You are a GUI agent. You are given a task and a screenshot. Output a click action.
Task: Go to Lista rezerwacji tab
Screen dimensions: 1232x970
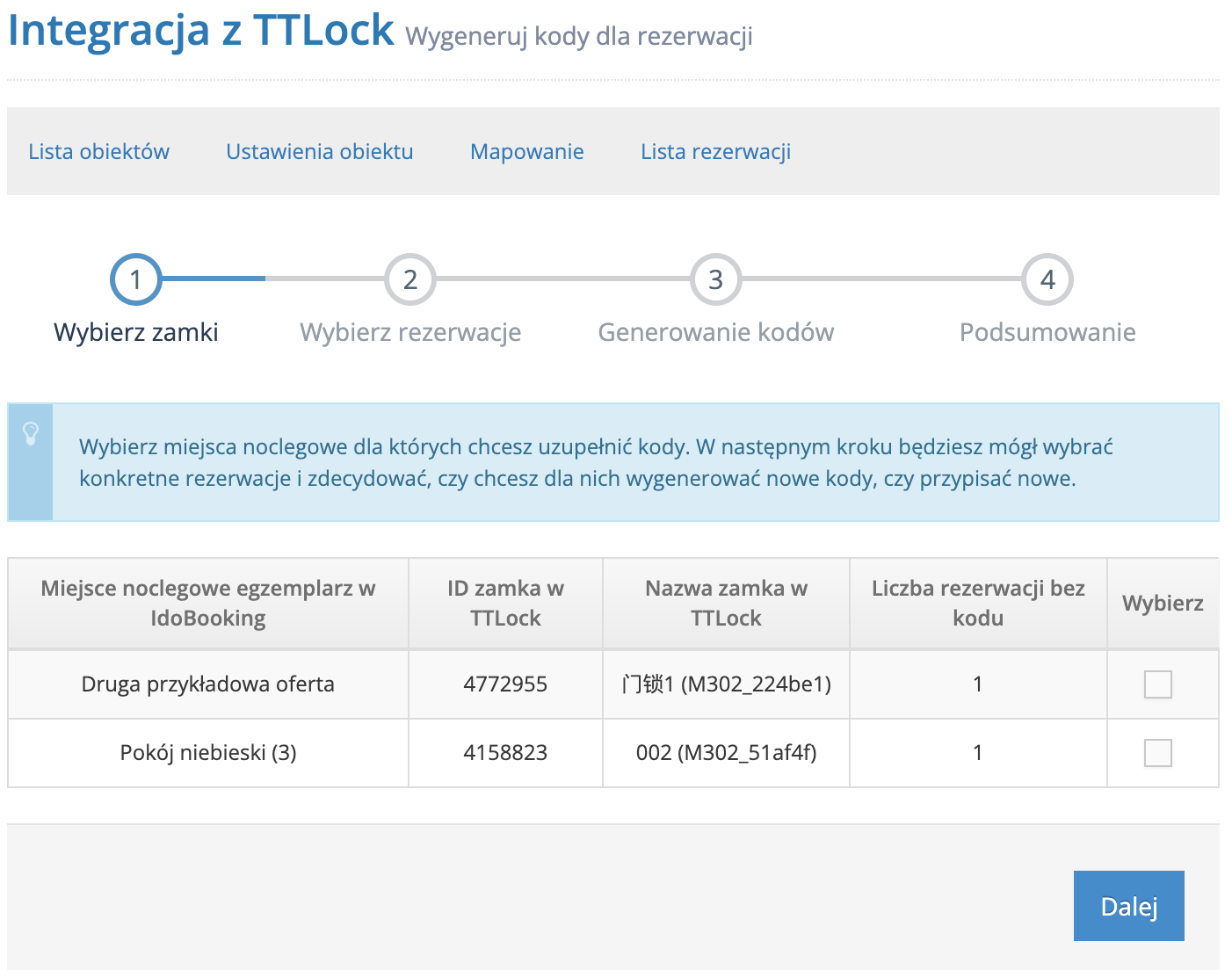tap(715, 151)
